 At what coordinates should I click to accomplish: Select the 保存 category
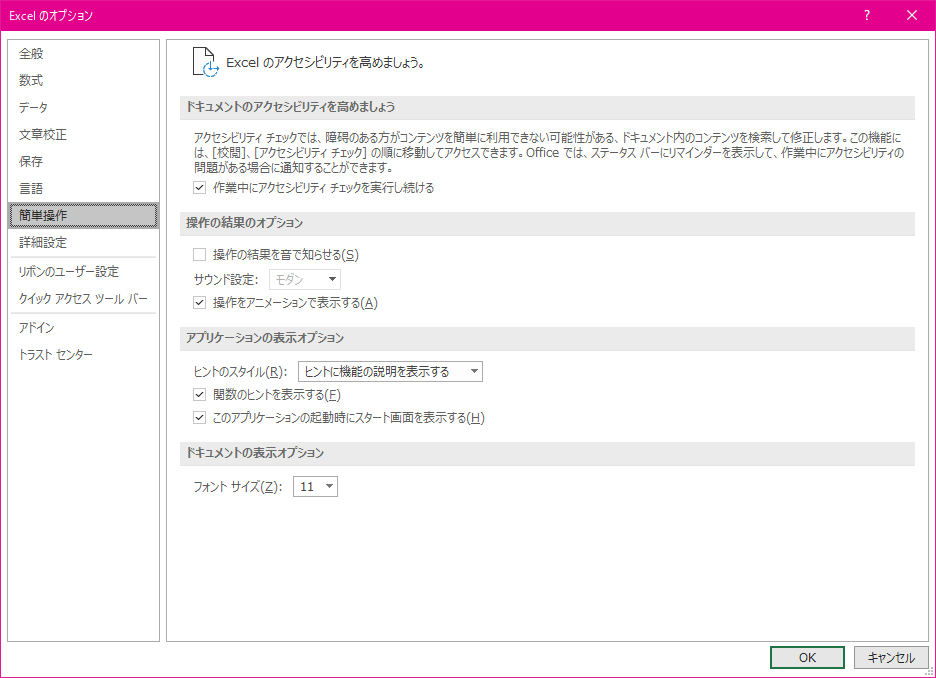(84, 162)
